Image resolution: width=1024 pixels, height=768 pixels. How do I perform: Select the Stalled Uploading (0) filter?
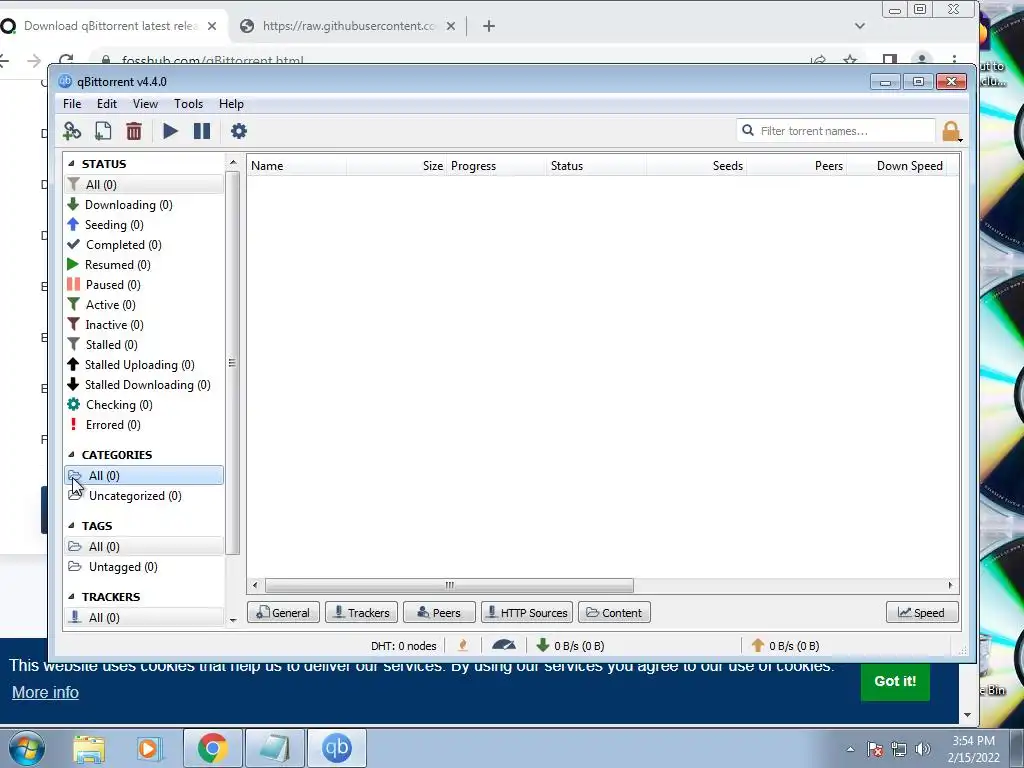pyautogui.click(x=144, y=365)
